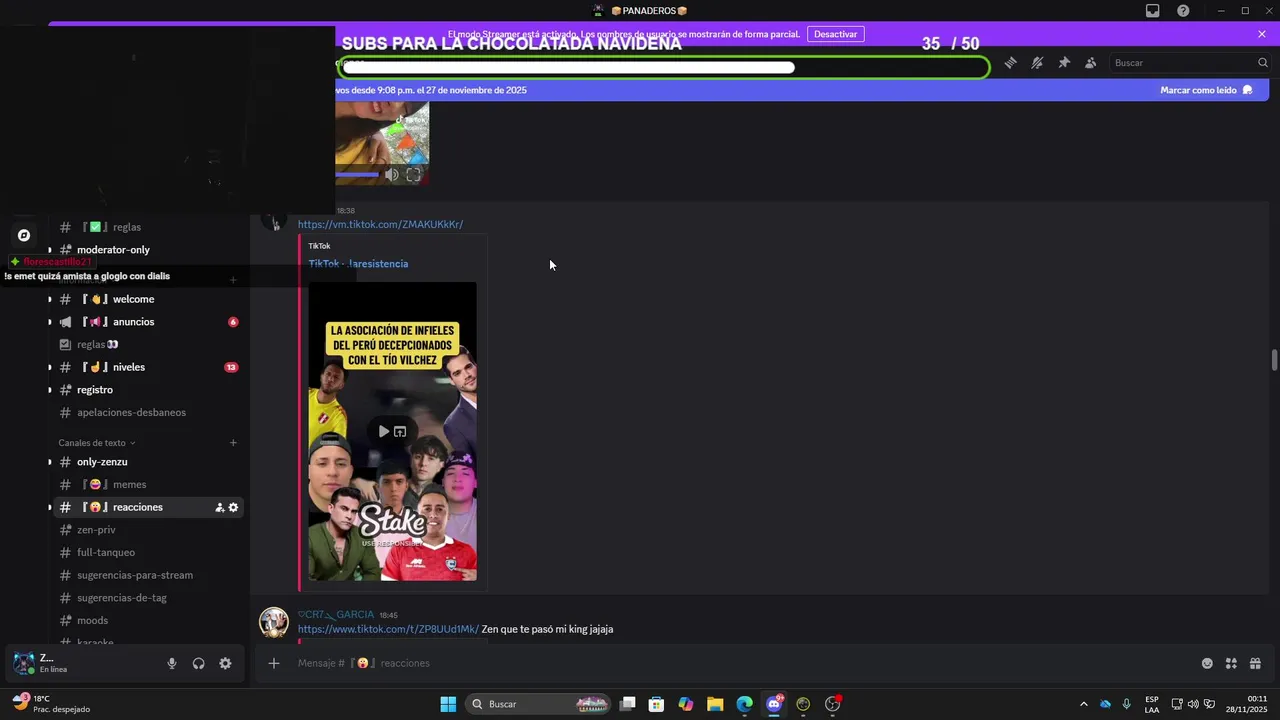Open the Discord inbox icon
This screenshot has height=720, width=1280.
[1153, 11]
